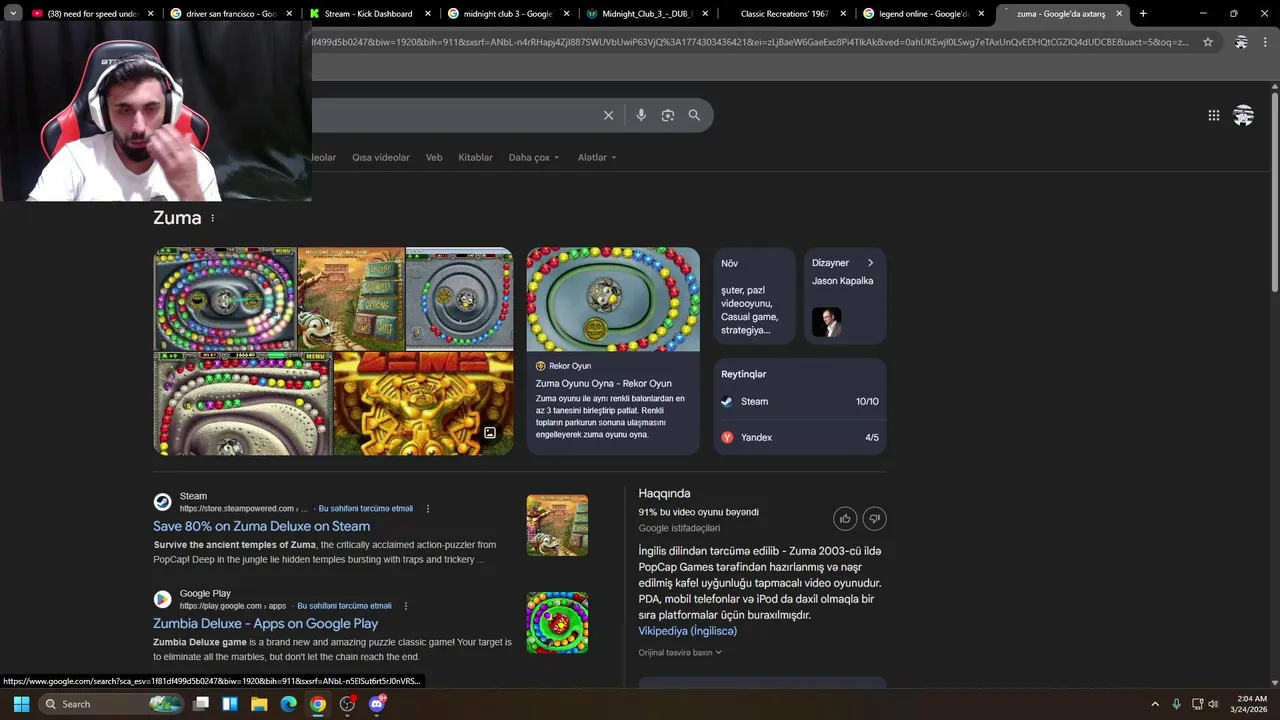The height and width of the screenshot is (720, 1280).
Task: Switch to the Kitablar filter
Action: pyautogui.click(x=475, y=157)
